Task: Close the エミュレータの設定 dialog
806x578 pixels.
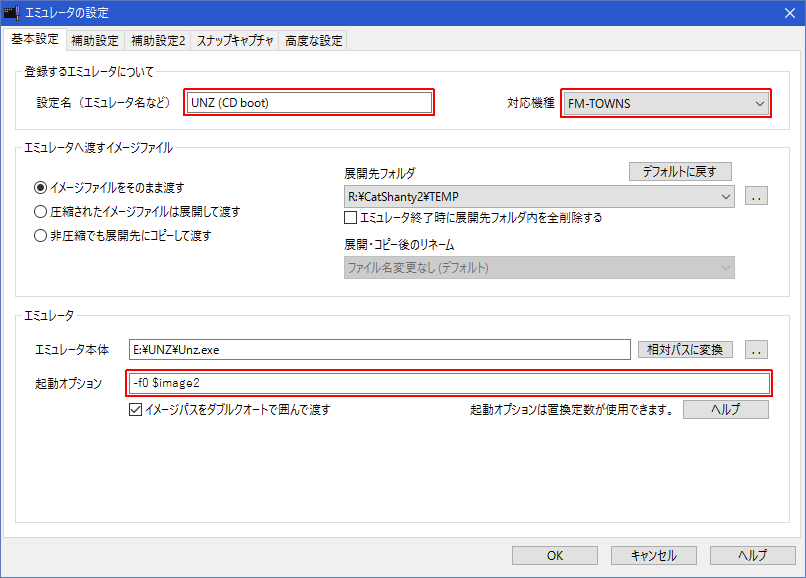Action: click(786, 13)
